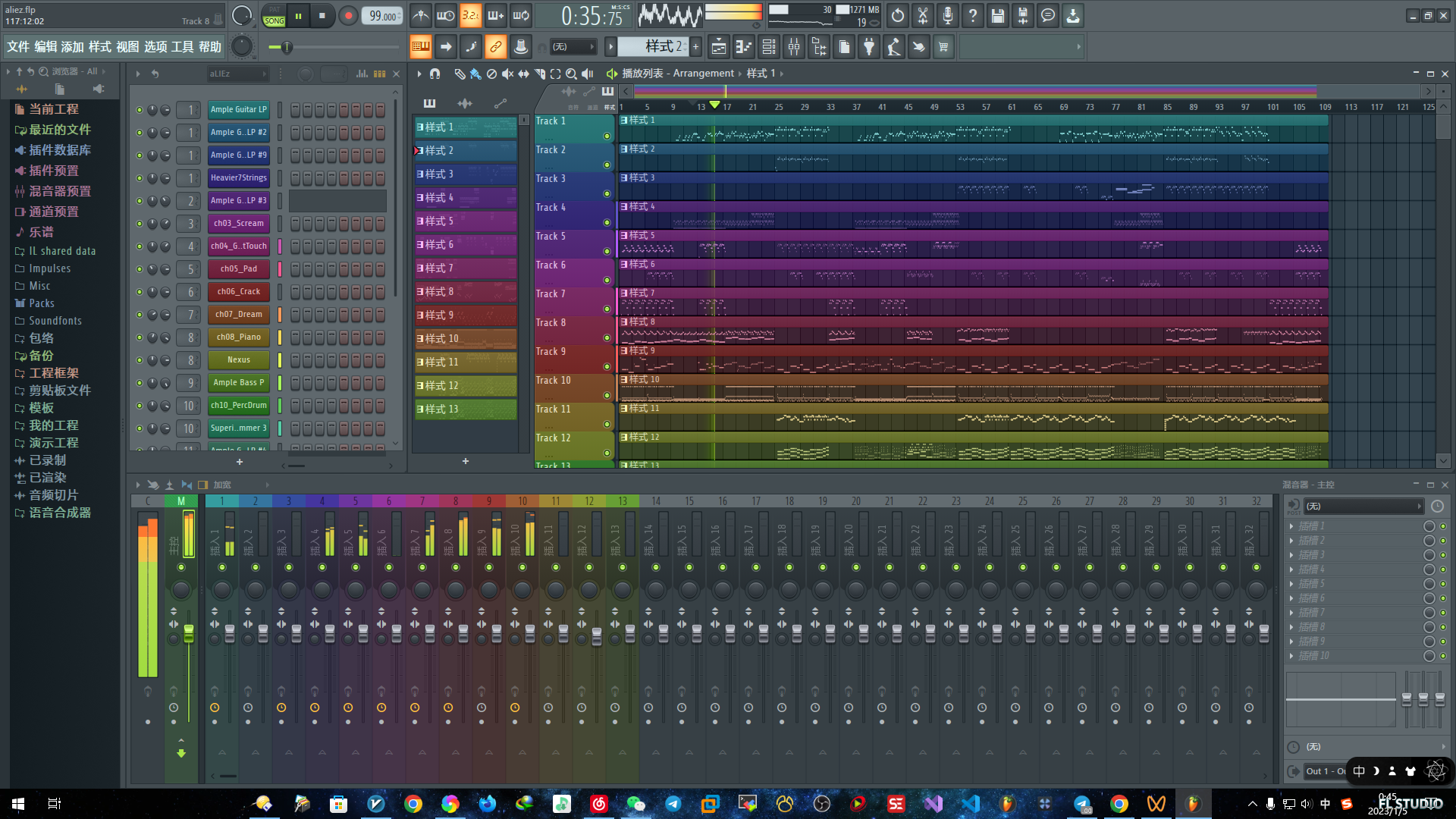Open the Piano Roll view icon
The width and height of the screenshot is (1456, 819).
[744, 47]
